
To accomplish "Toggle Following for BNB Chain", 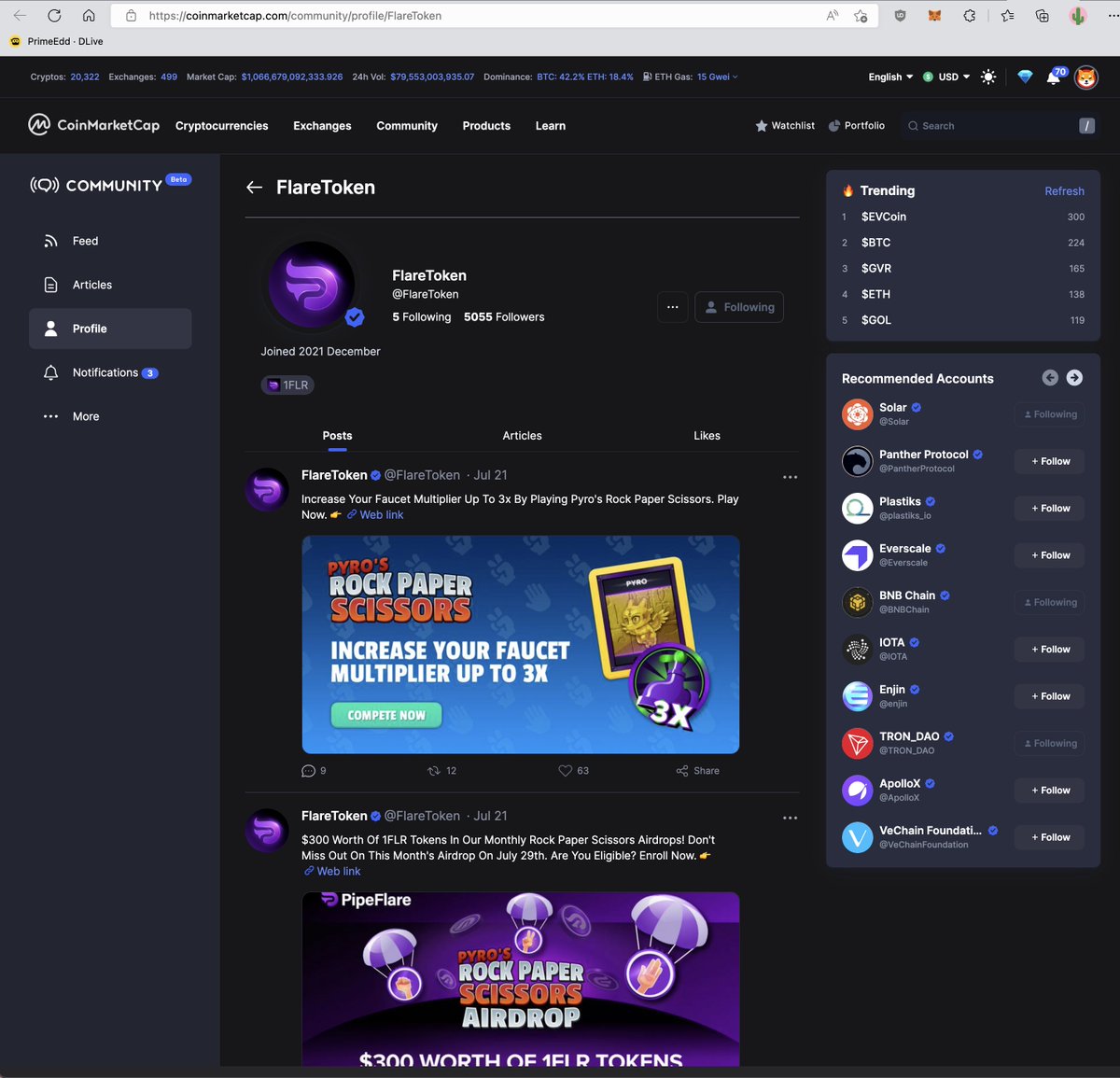I will click(x=1050, y=603).
